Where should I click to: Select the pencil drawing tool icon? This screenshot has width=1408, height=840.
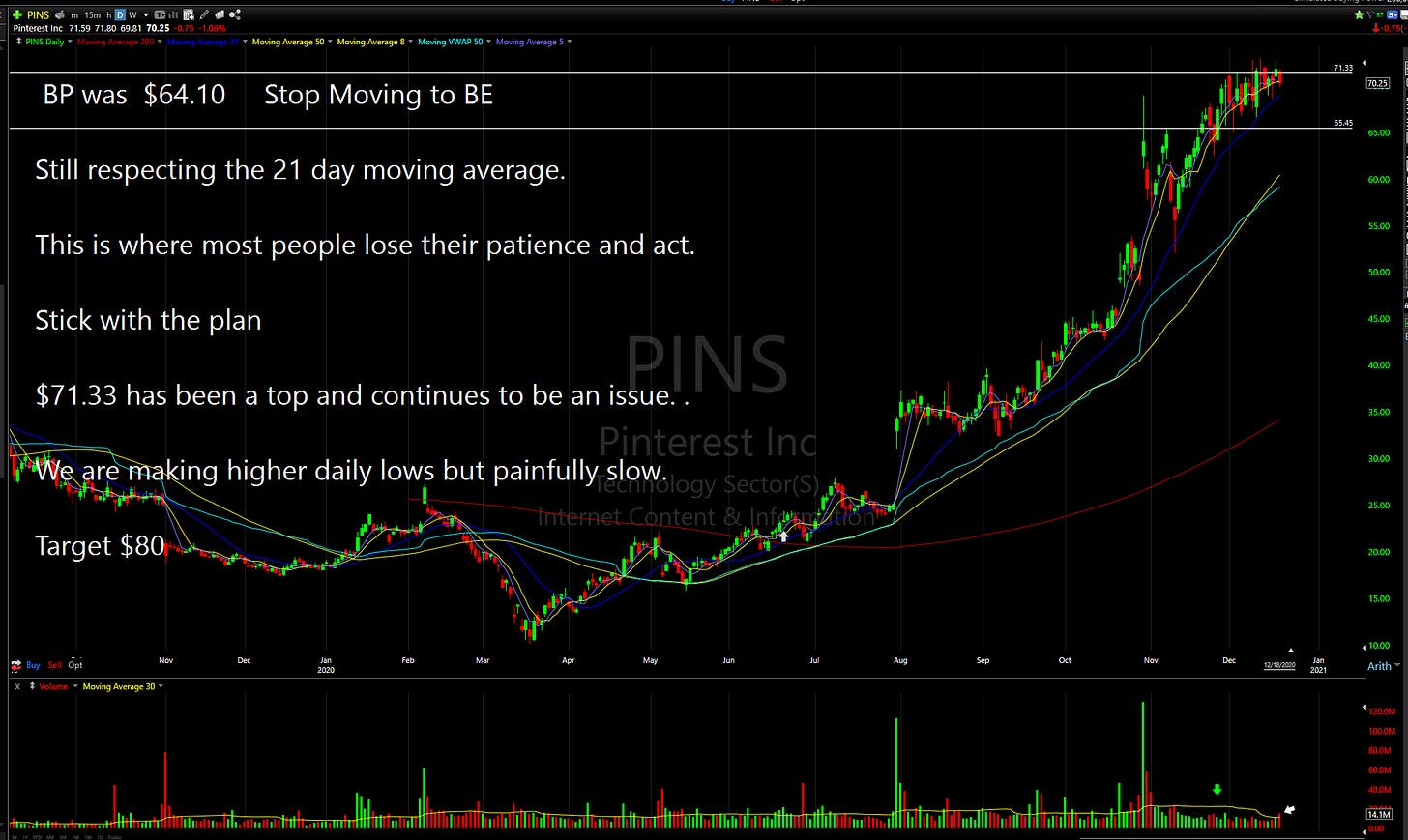(204, 14)
